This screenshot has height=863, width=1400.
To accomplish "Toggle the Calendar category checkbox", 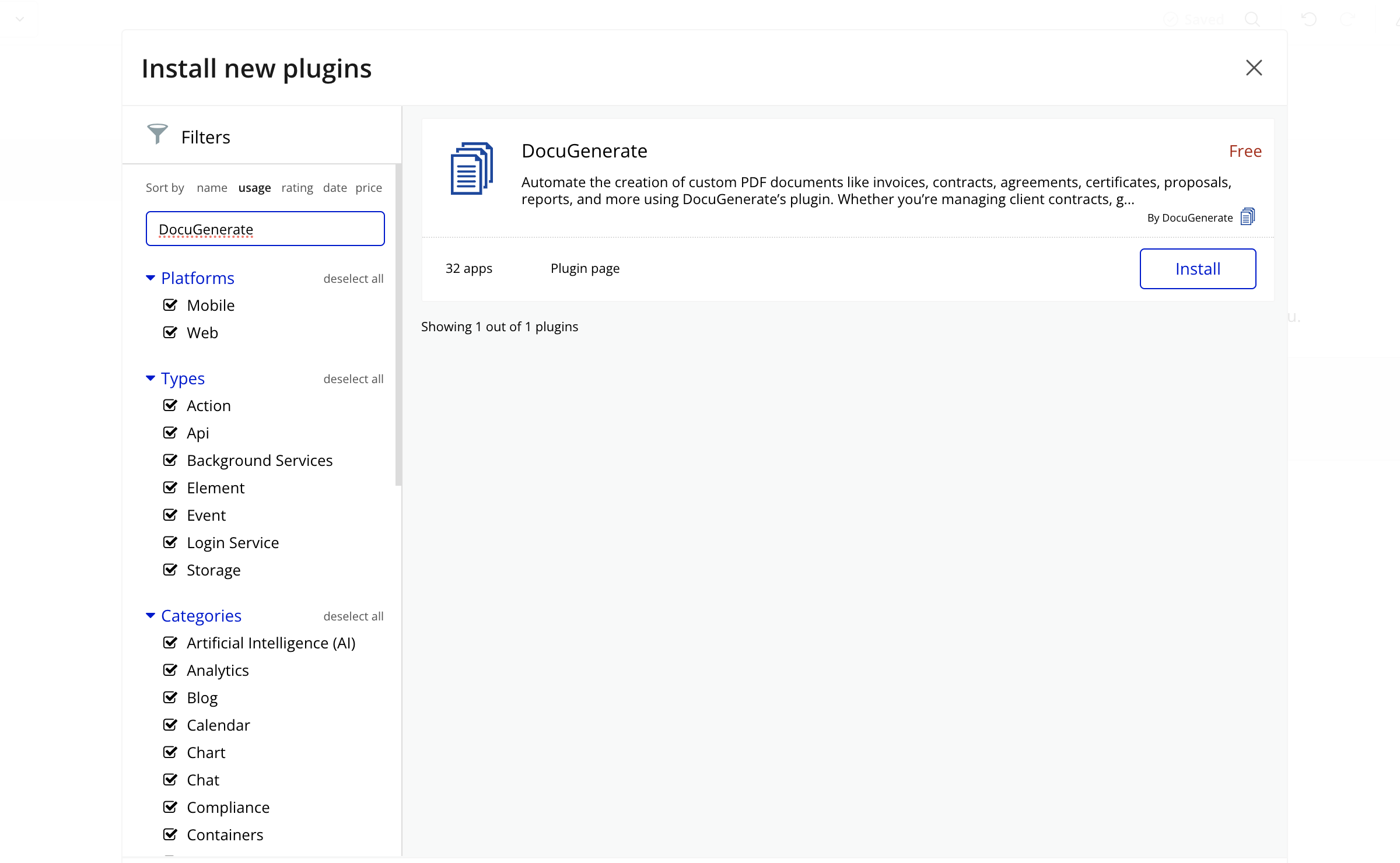I will coord(170,725).
